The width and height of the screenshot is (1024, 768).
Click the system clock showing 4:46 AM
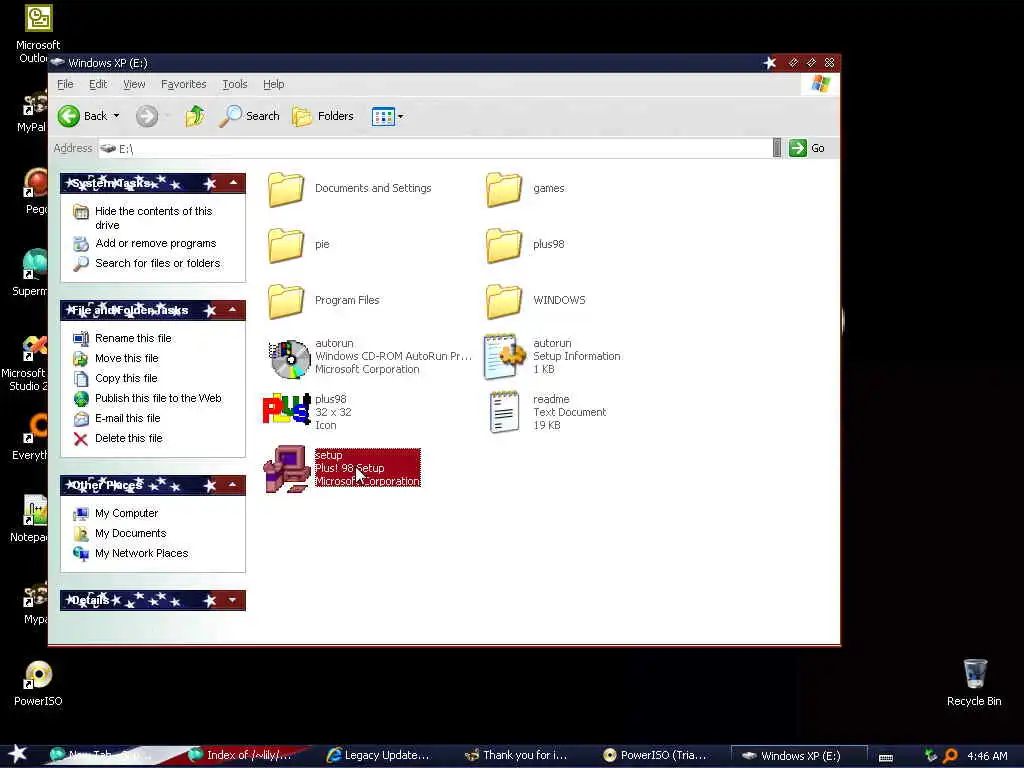(987, 756)
